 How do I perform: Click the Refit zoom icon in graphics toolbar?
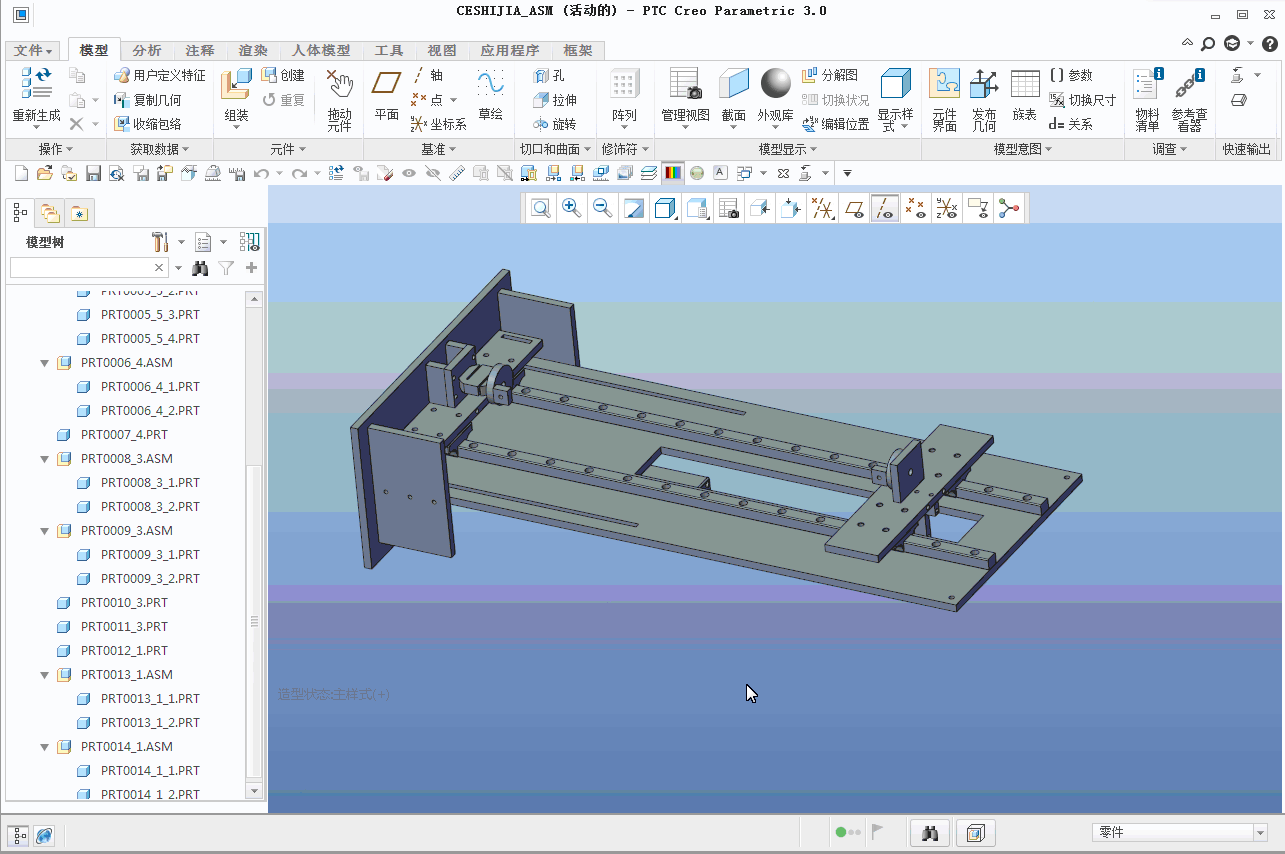[x=541, y=208]
